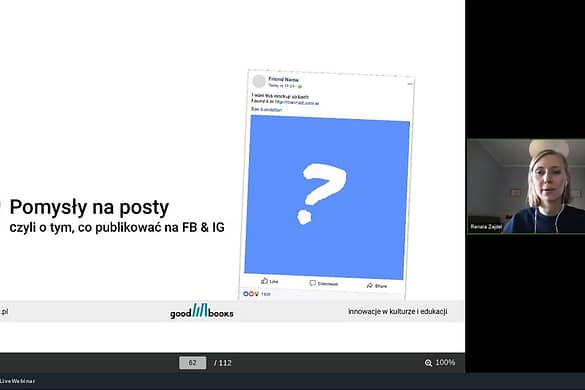
Task: Click the Like thumbs-up icon
Action: coord(265,281)
